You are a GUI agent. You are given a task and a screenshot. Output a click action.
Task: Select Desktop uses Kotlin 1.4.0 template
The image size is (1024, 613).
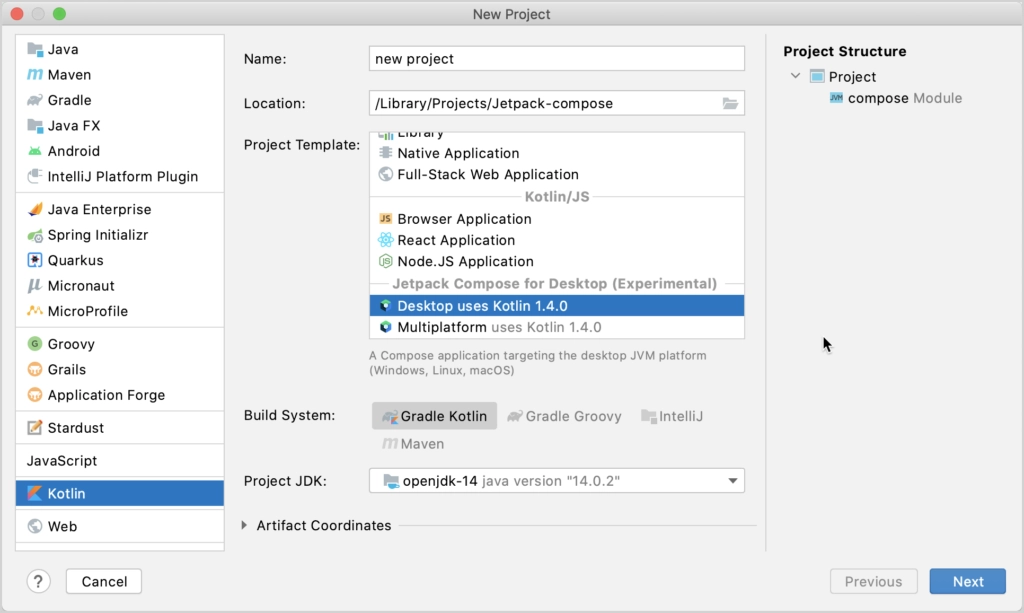[x=556, y=306]
